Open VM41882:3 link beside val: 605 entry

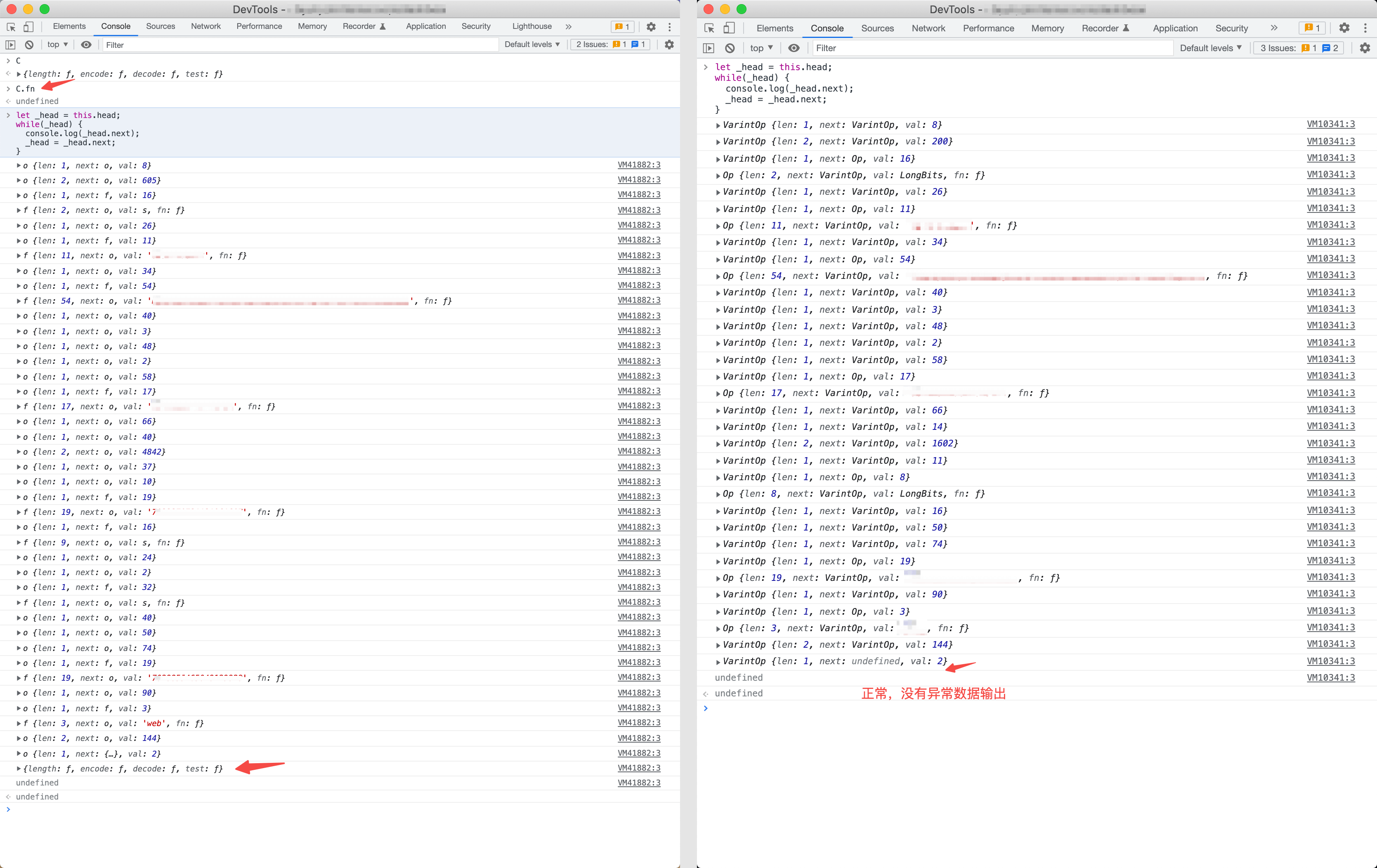pyautogui.click(x=639, y=180)
